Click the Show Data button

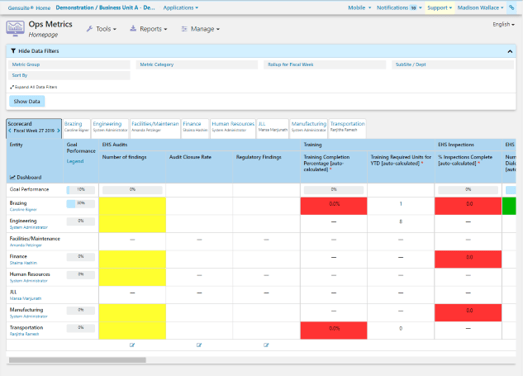click(x=27, y=101)
